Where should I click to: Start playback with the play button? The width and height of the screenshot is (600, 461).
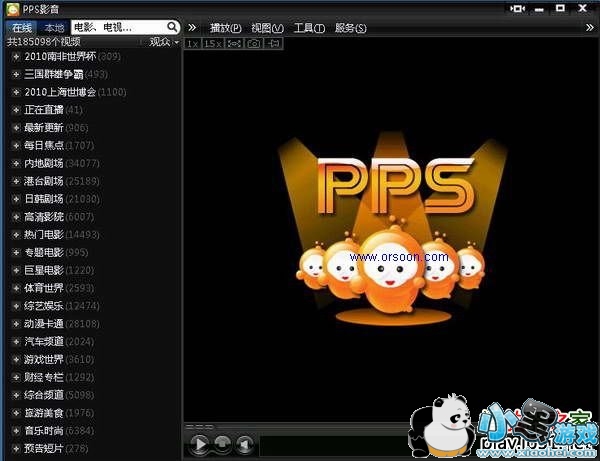(199, 444)
